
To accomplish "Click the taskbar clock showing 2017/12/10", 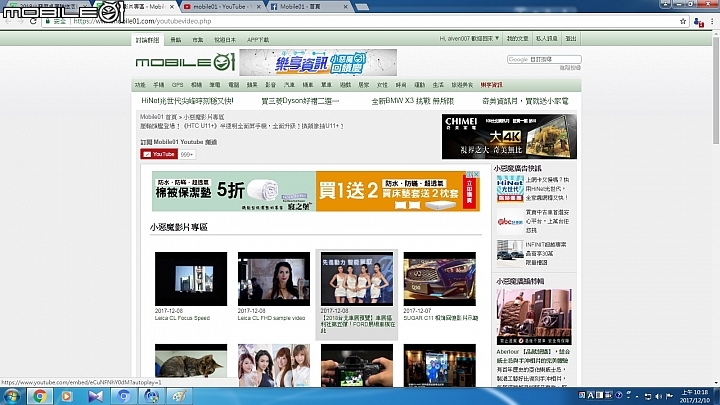I will (694, 396).
